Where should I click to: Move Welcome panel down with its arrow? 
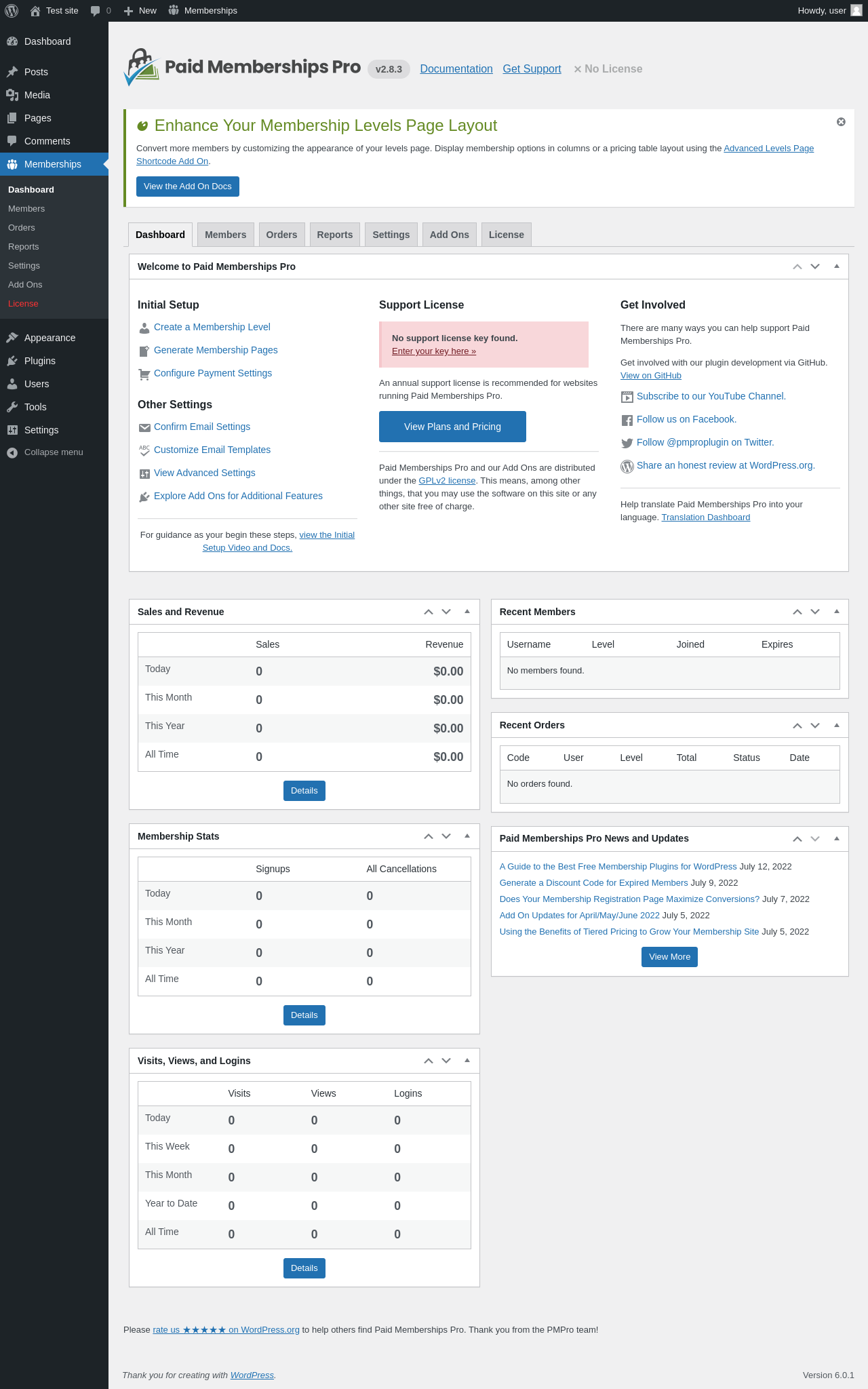pyautogui.click(x=815, y=267)
